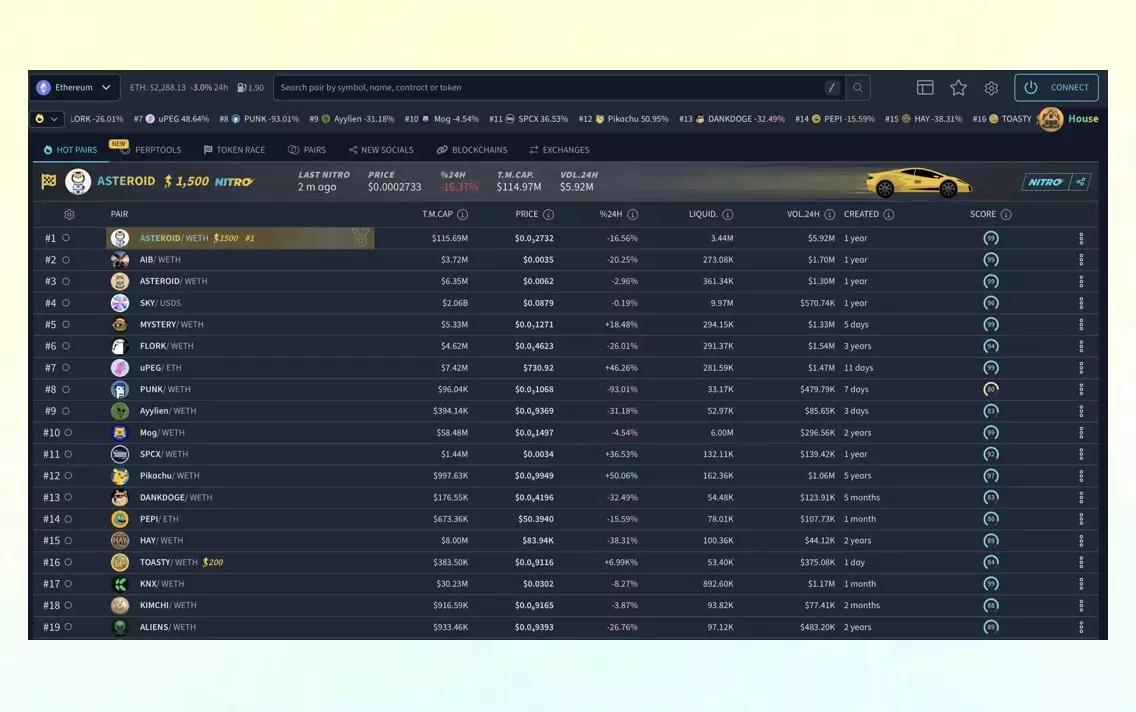Open the AIB/WETH pair link
The image size is (1136, 712).
point(160,259)
